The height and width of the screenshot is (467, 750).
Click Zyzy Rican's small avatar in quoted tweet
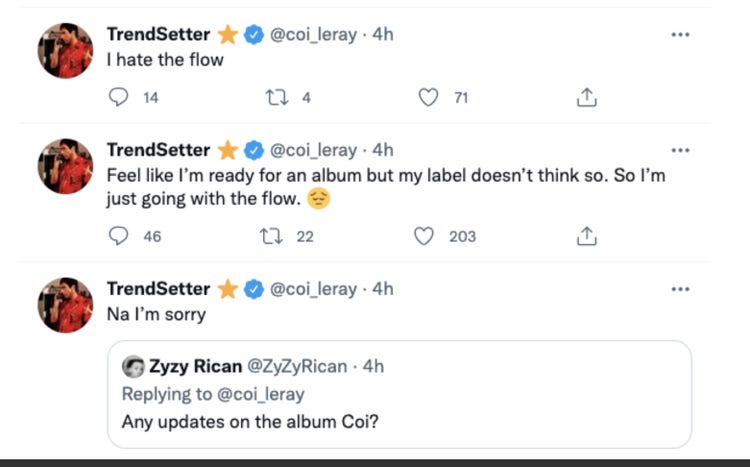[131, 366]
